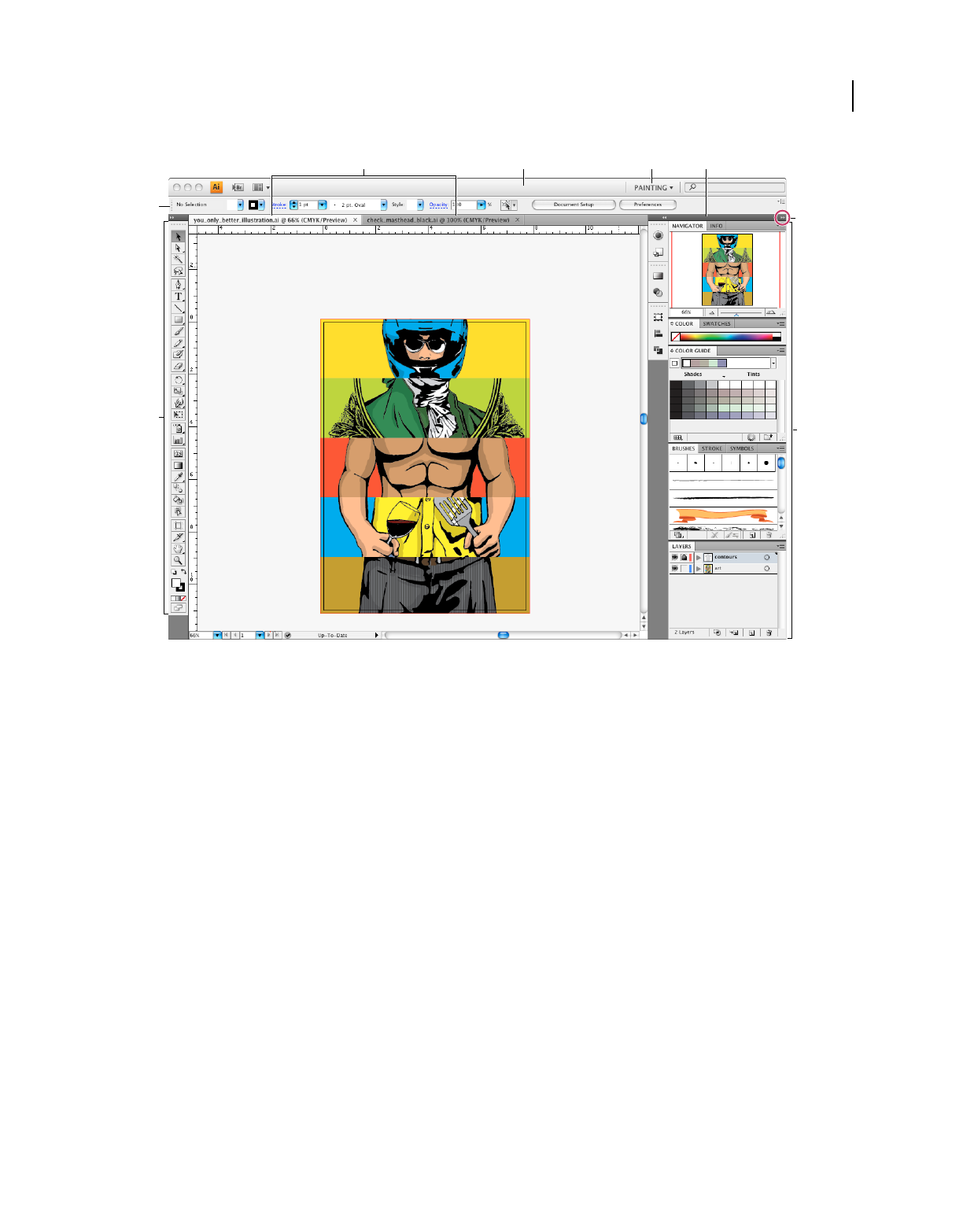Pick a color from Color spectrum bar
Image resolution: width=963 pixels, height=1232 pixels.
click(x=726, y=337)
